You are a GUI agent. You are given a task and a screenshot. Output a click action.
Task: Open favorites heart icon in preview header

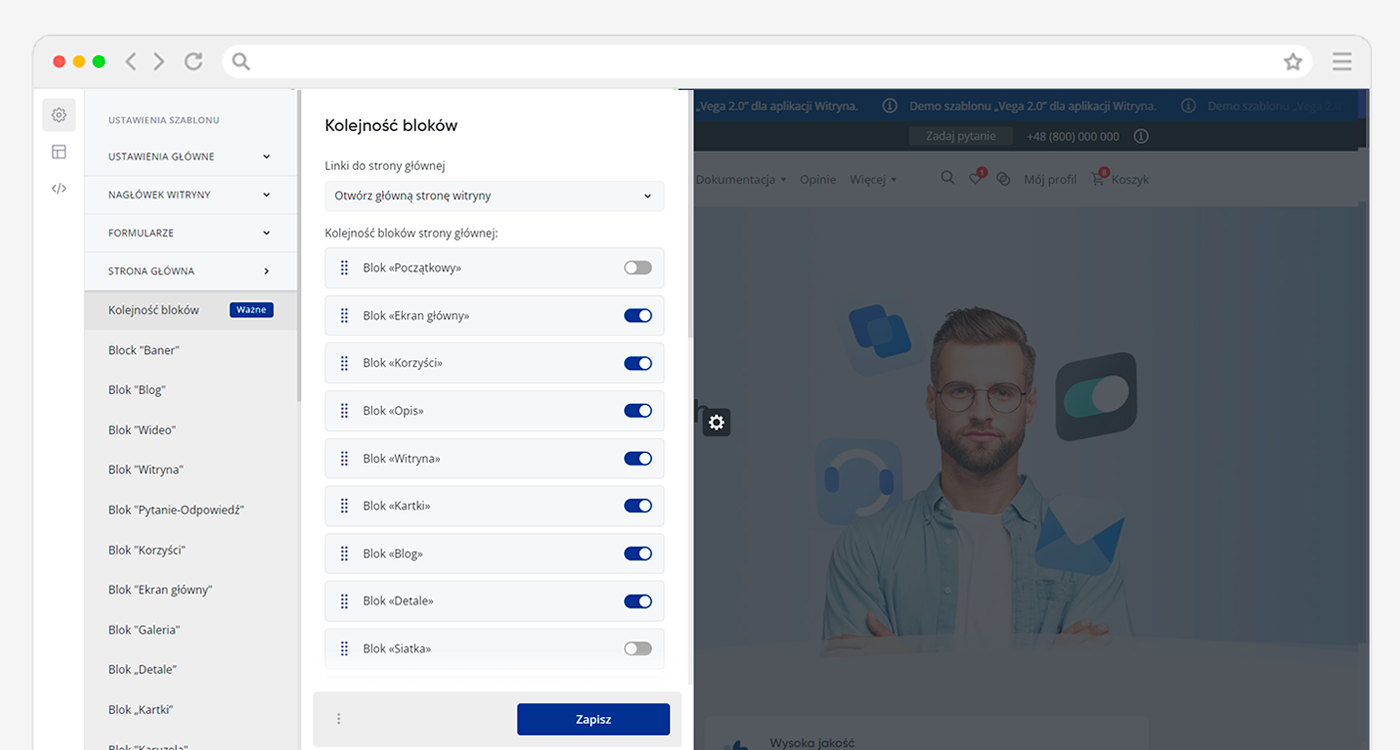click(976, 178)
